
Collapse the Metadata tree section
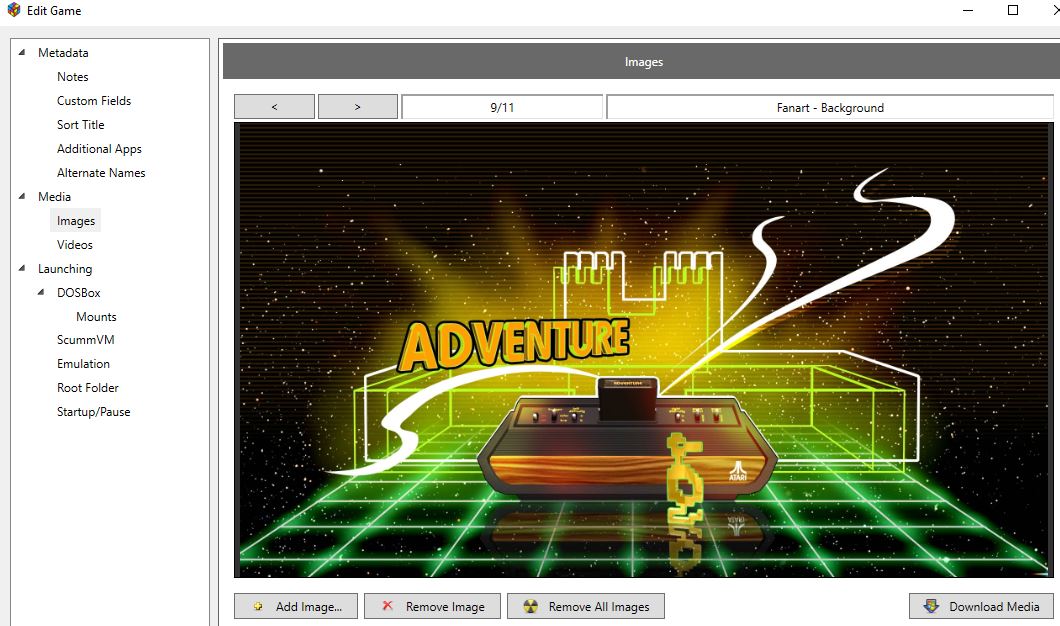pos(22,52)
